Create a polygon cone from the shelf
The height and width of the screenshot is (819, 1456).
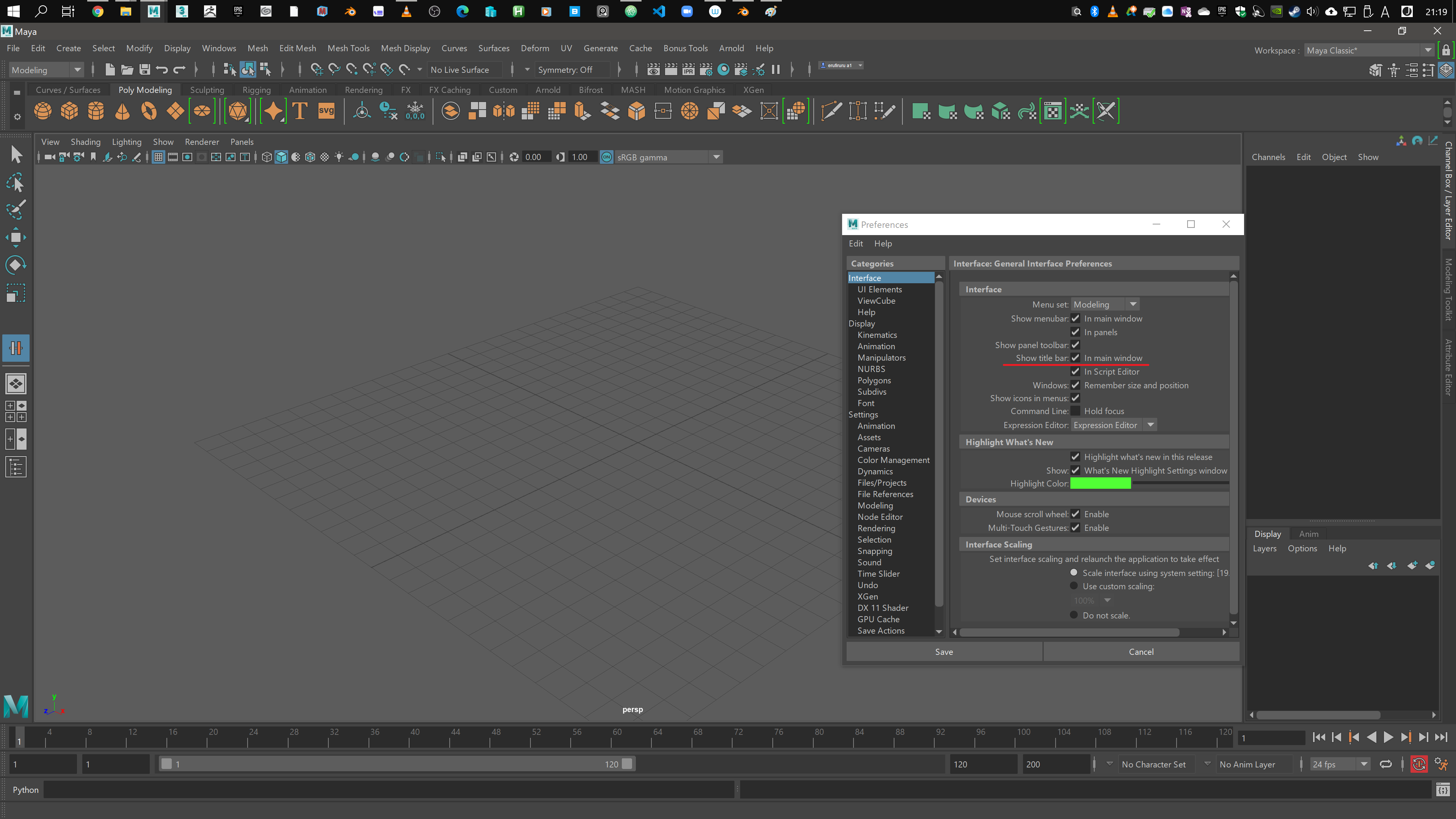point(121,111)
